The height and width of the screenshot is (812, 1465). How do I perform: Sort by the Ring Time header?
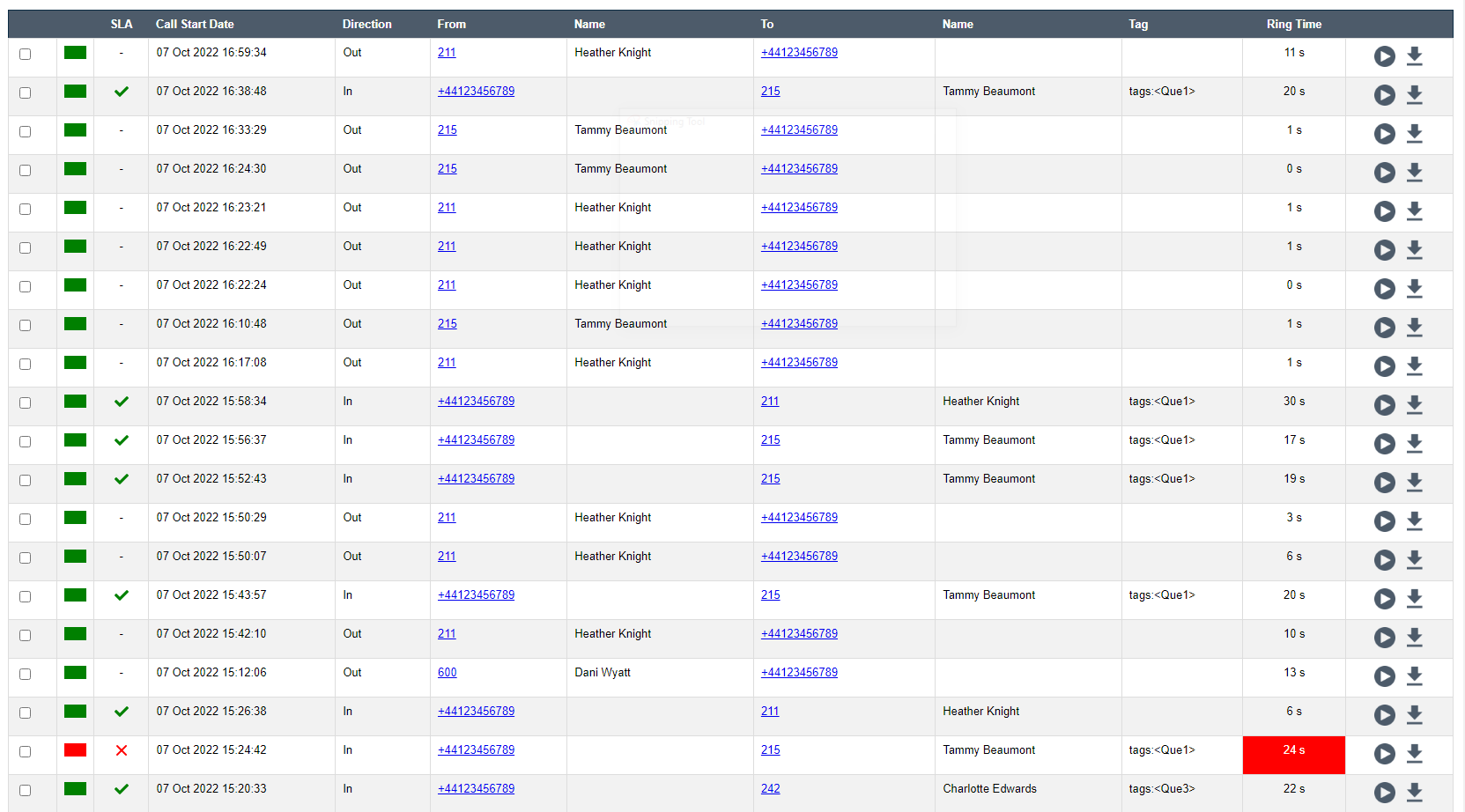click(x=1294, y=24)
